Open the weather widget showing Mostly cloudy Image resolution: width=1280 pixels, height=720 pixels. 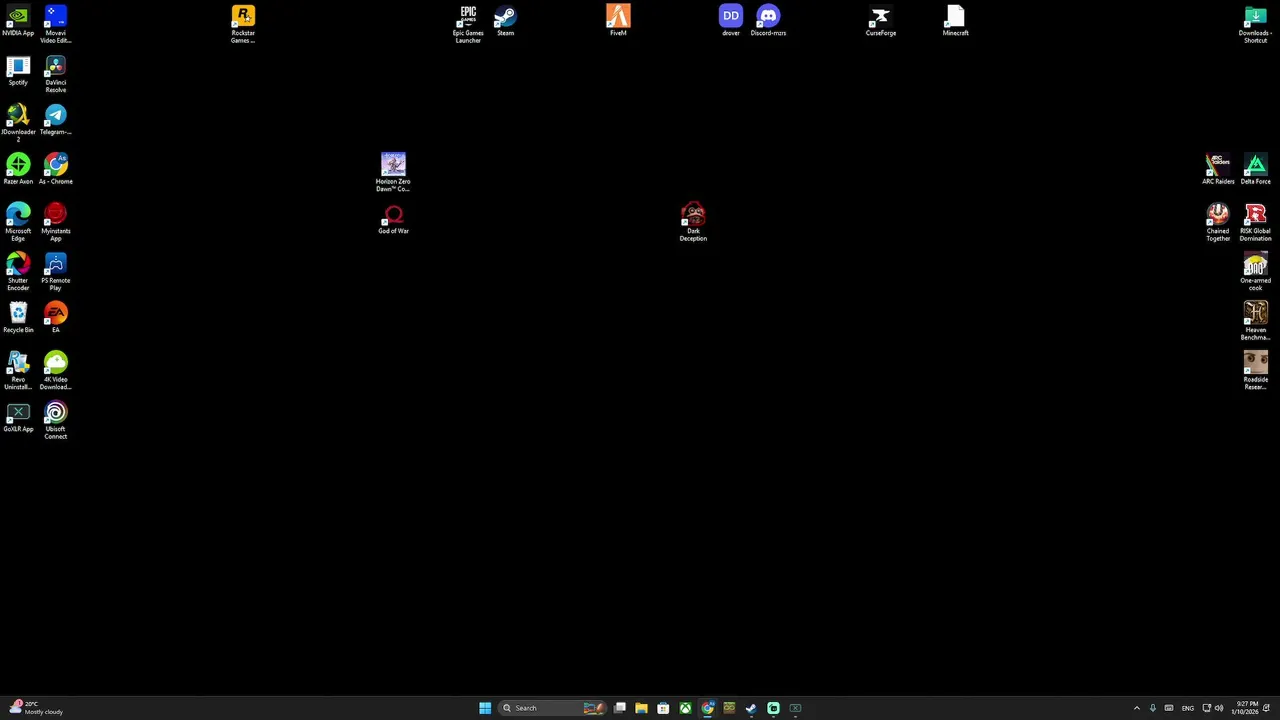pyautogui.click(x=37, y=708)
